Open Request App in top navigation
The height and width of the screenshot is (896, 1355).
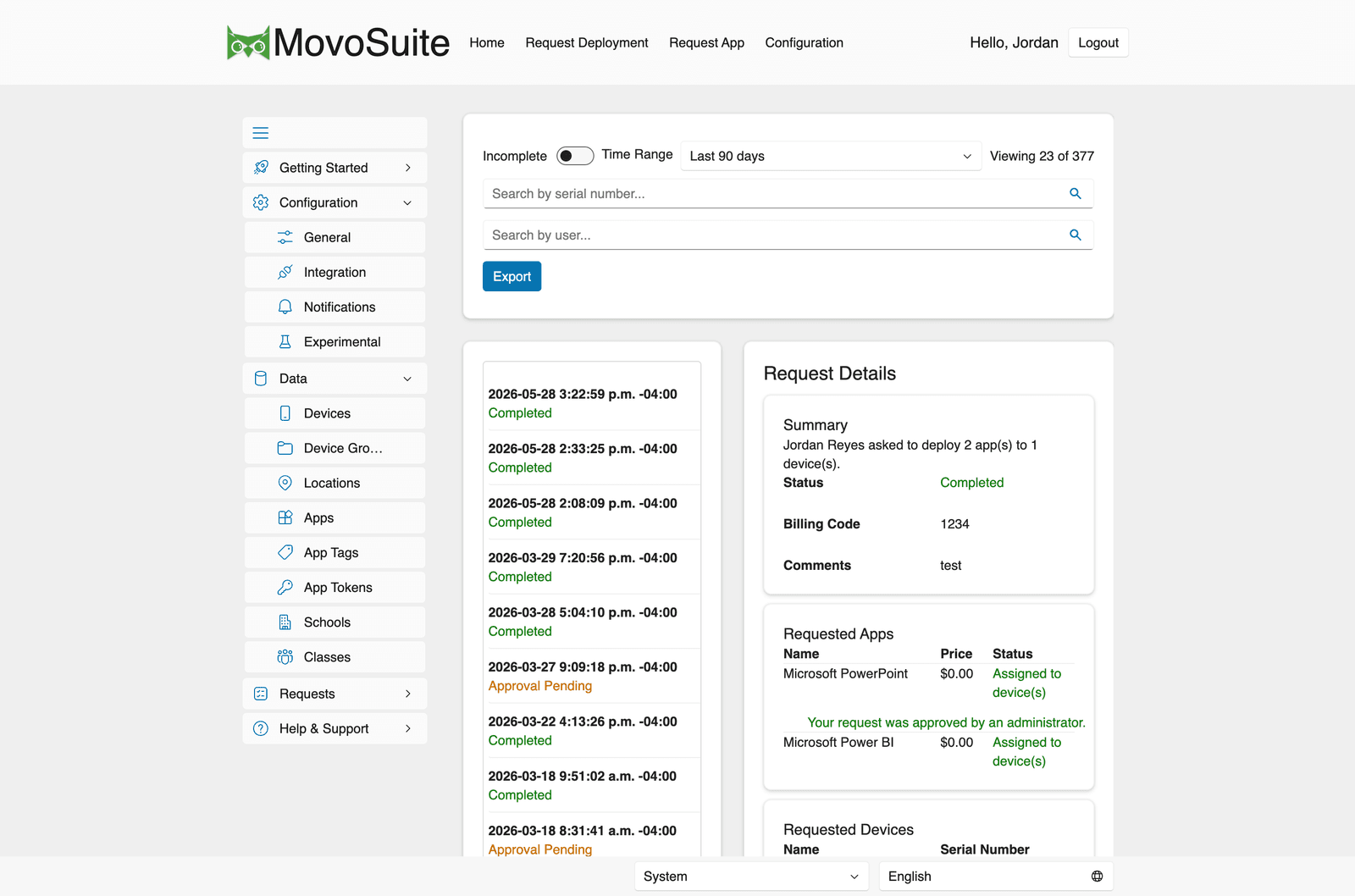point(706,42)
